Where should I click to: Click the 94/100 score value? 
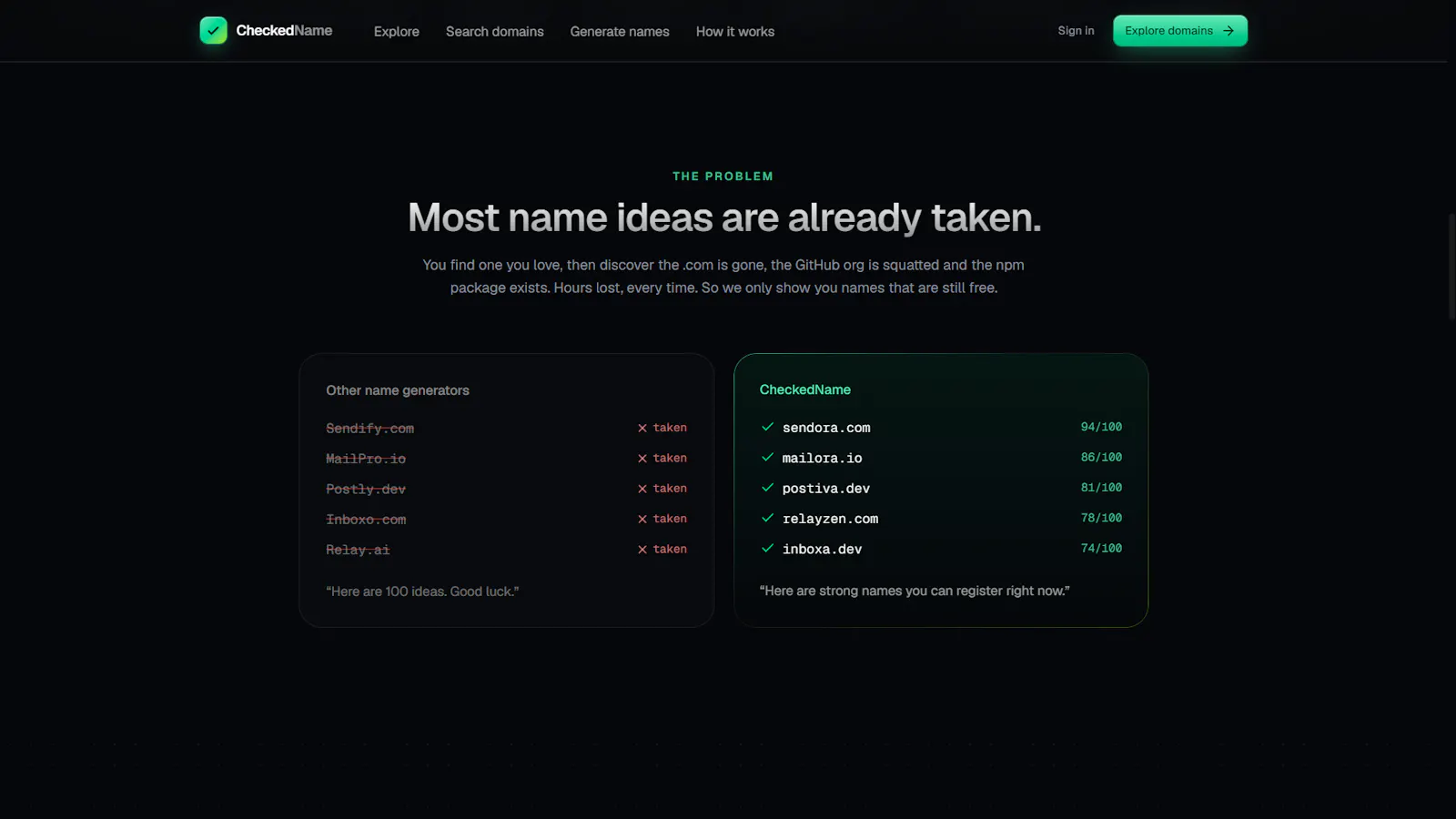click(x=1101, y=427)
